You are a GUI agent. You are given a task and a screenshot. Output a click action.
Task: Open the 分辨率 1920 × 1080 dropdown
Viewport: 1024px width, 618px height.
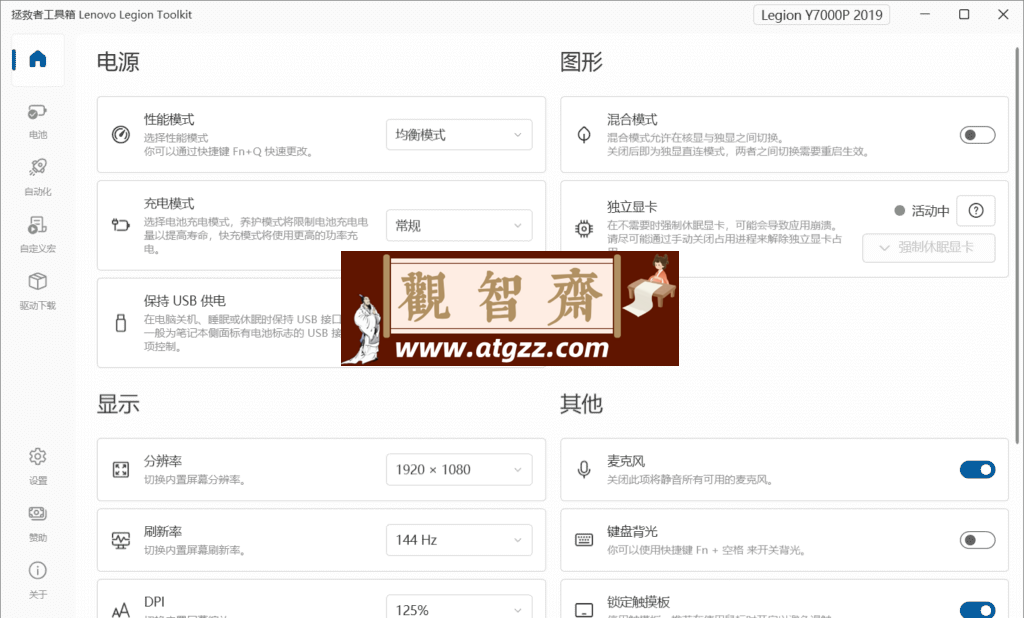click(459, 470)
